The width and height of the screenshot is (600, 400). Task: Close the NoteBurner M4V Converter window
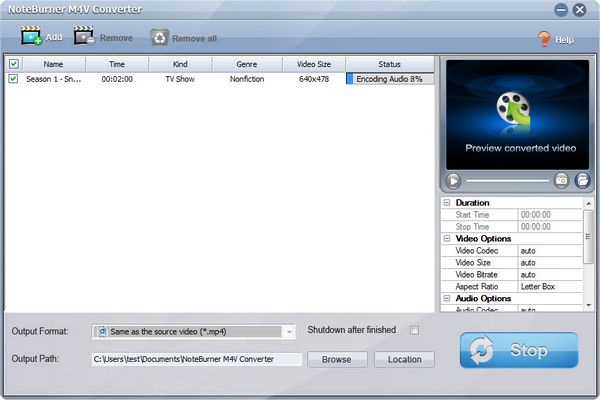tap(579, 10)
